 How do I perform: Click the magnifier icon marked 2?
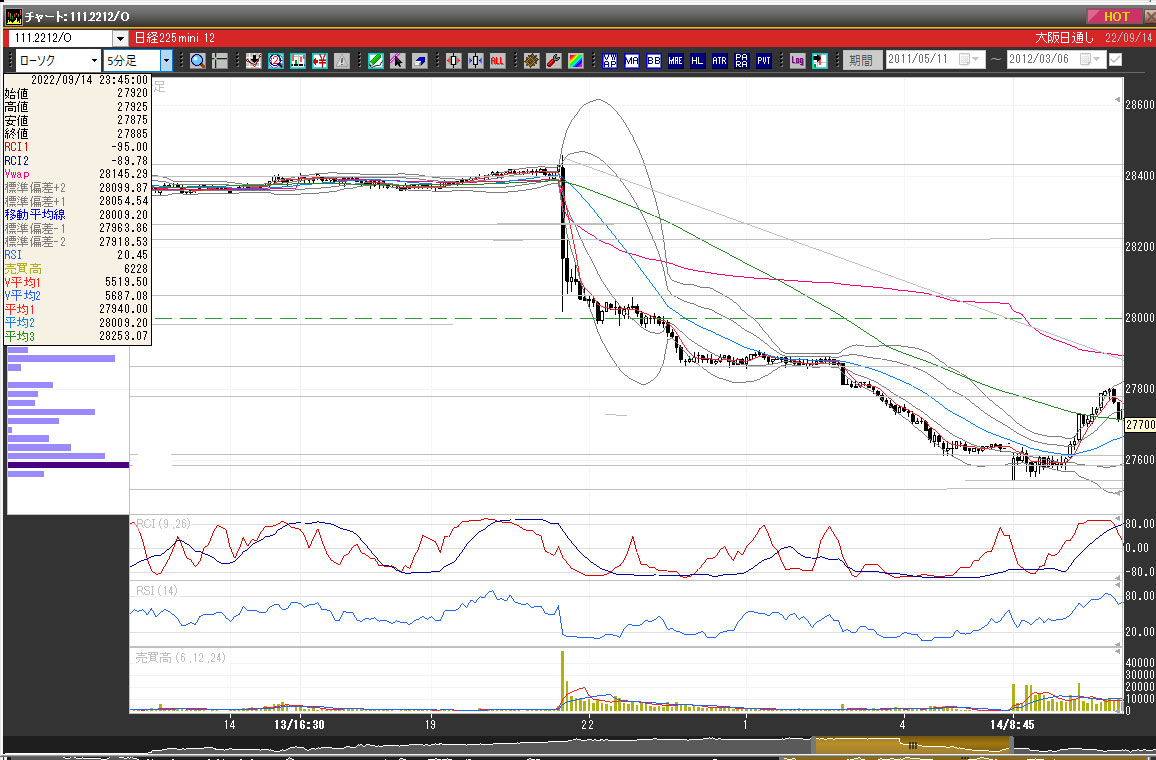[x=276, y=60]
